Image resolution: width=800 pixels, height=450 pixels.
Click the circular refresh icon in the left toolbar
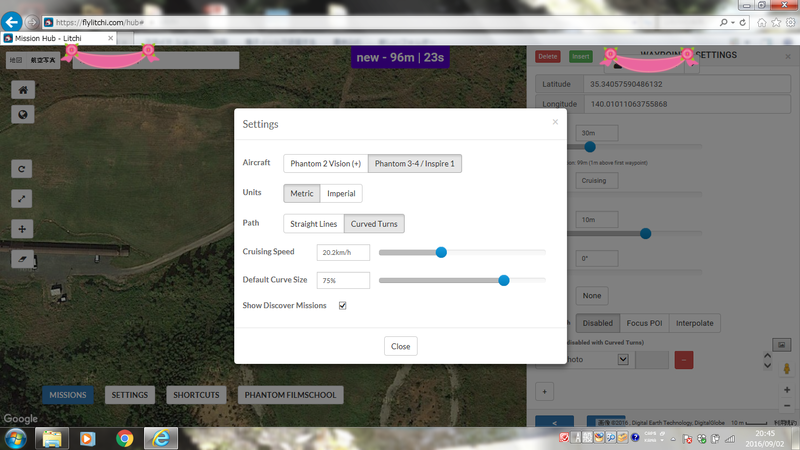tap(22, 169)
